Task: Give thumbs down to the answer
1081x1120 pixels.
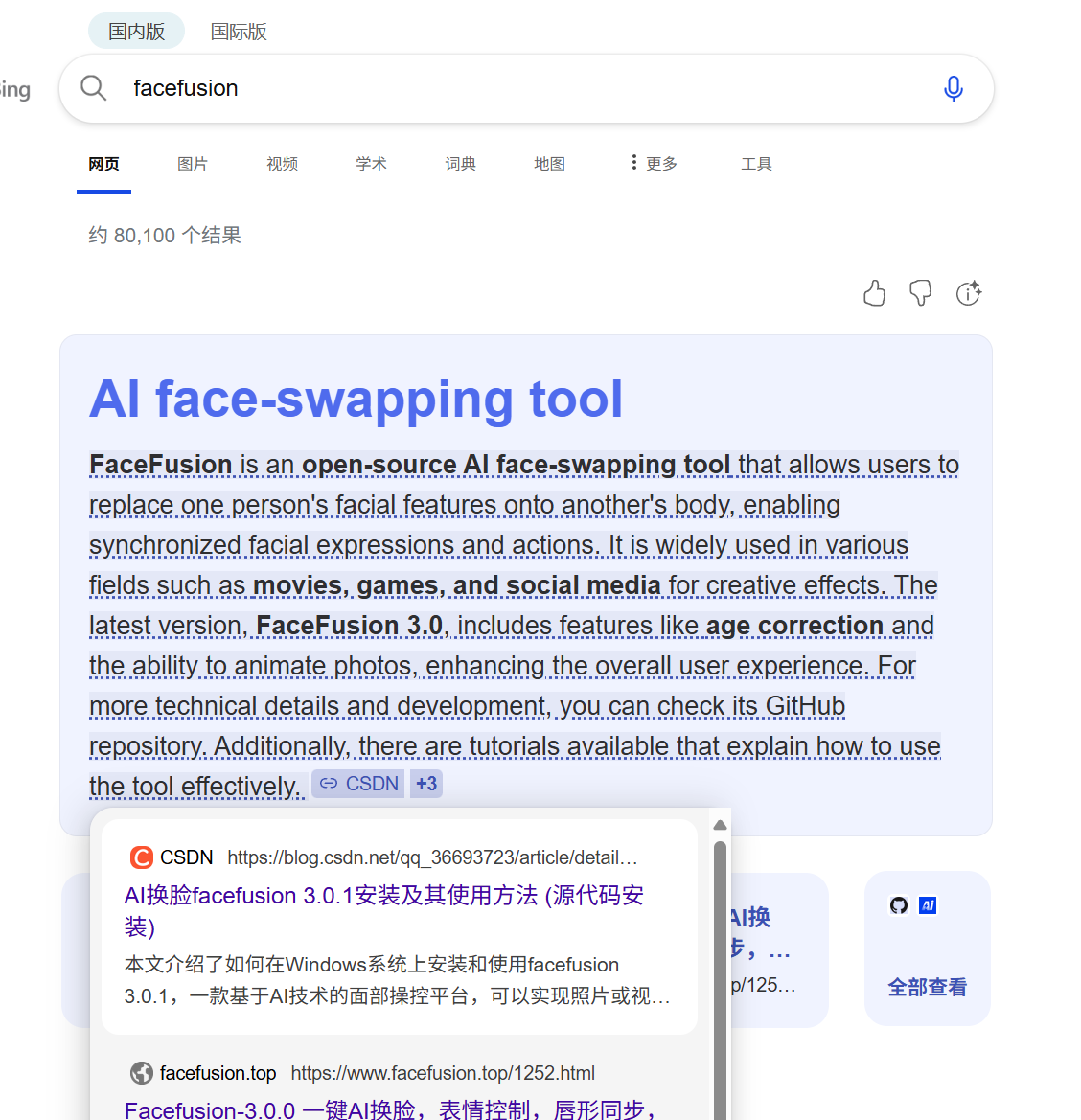Action: pyautogui.click(x=920, y=293)
